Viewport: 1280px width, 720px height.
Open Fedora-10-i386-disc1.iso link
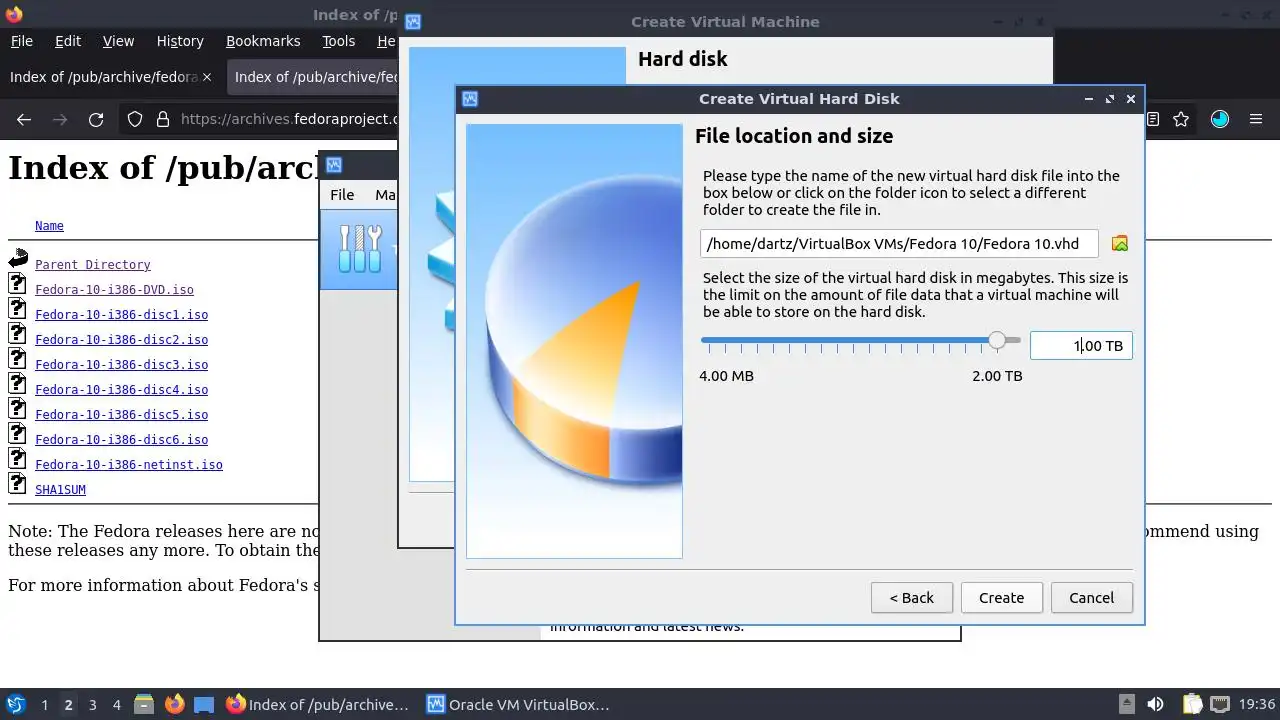[121, 315]
